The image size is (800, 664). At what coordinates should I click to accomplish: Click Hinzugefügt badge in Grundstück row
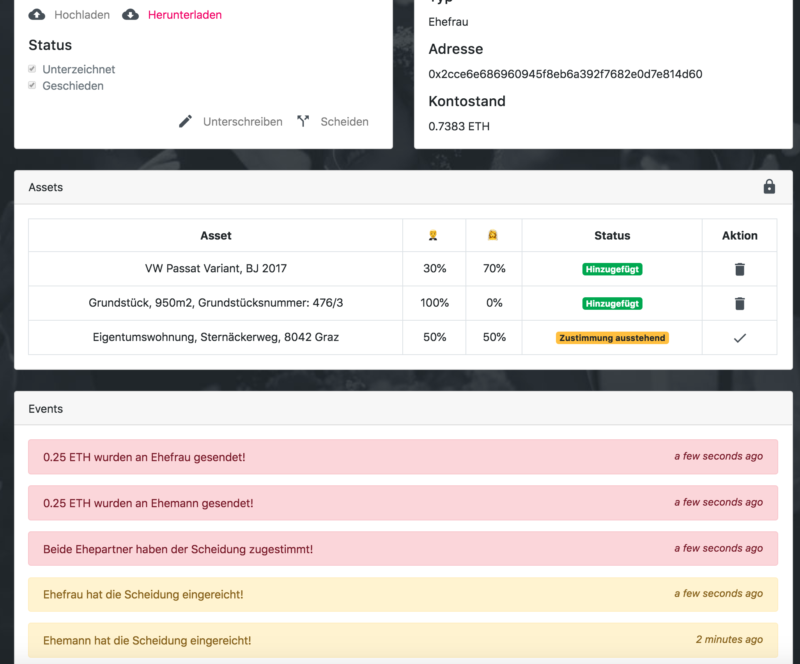pyautogui.click(x=612, y=304)
